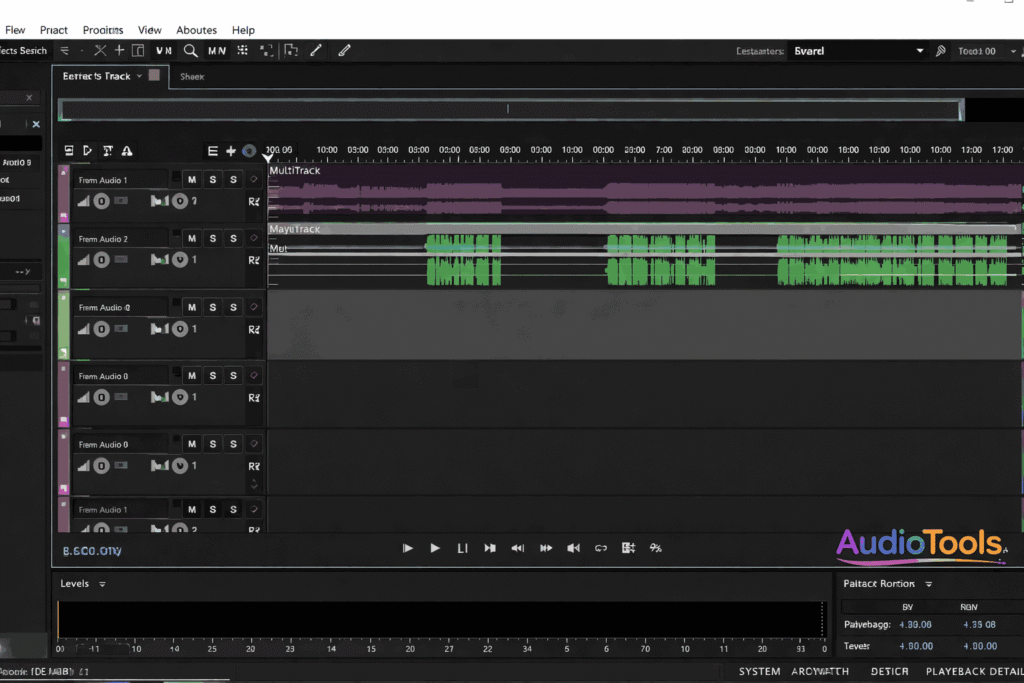Mute the Frem Audio 1 track

tap(192, 179)
